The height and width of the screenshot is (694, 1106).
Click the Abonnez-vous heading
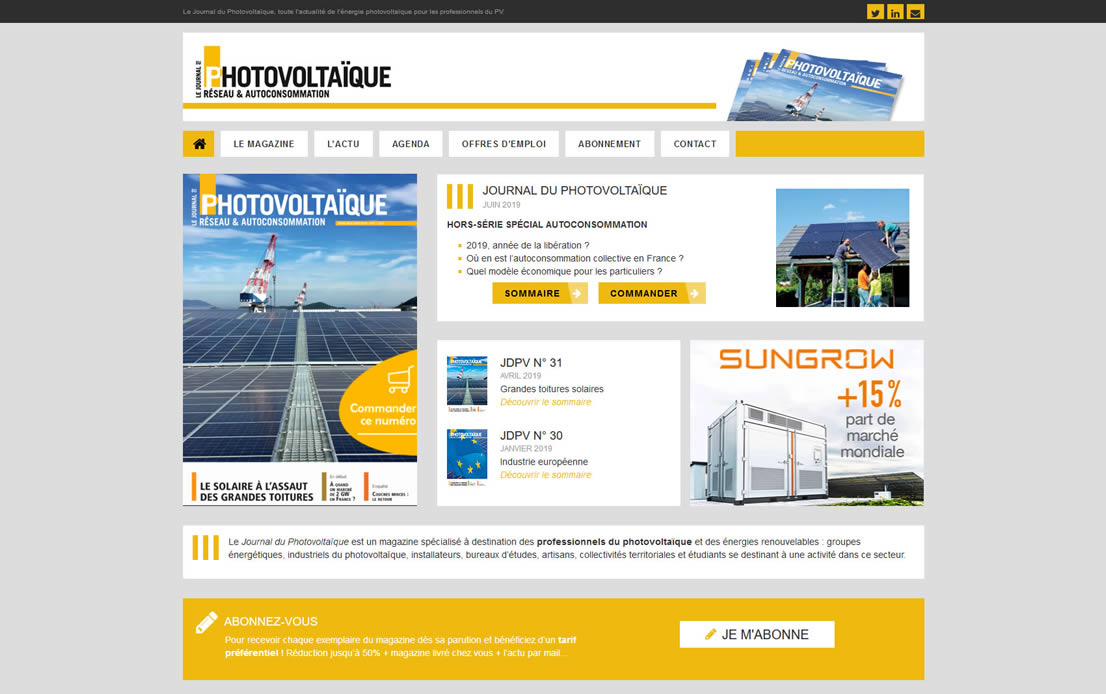[x=271, y=621]
